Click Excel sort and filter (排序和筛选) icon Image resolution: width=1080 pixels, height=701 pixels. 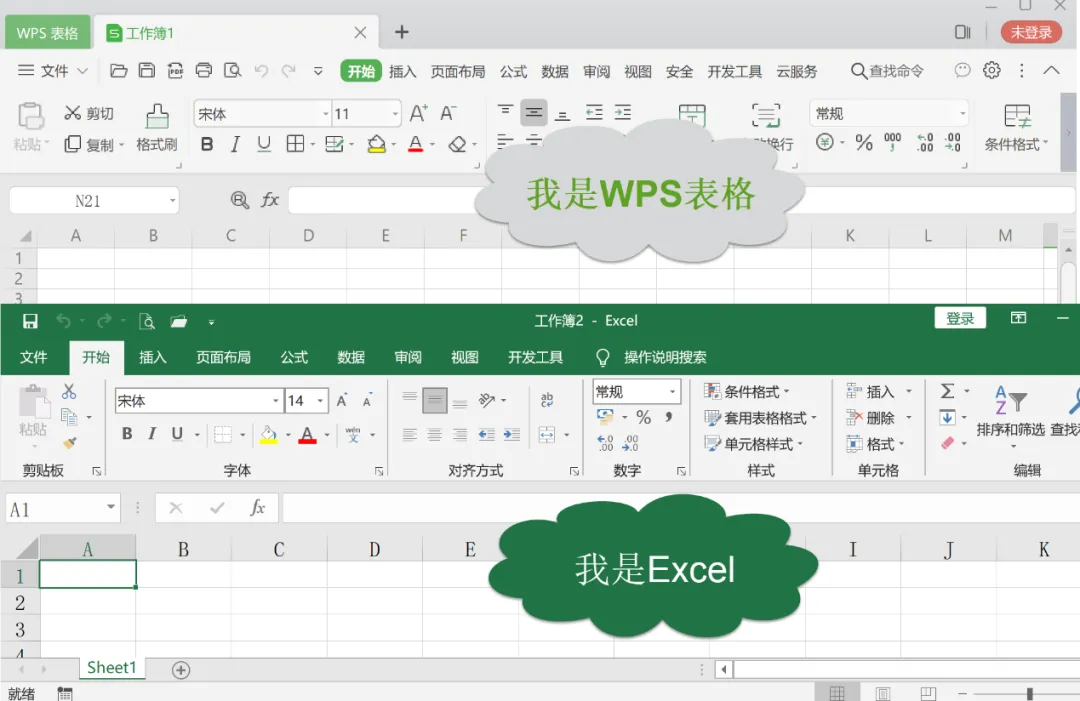coord(1010,399)
